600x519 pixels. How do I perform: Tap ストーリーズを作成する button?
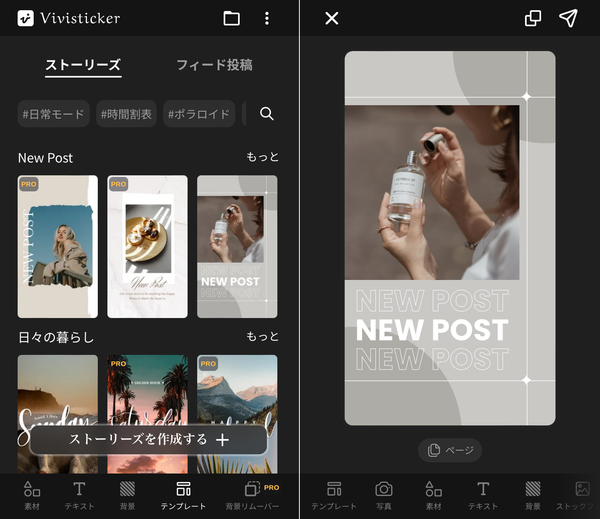tap(148, 440)
